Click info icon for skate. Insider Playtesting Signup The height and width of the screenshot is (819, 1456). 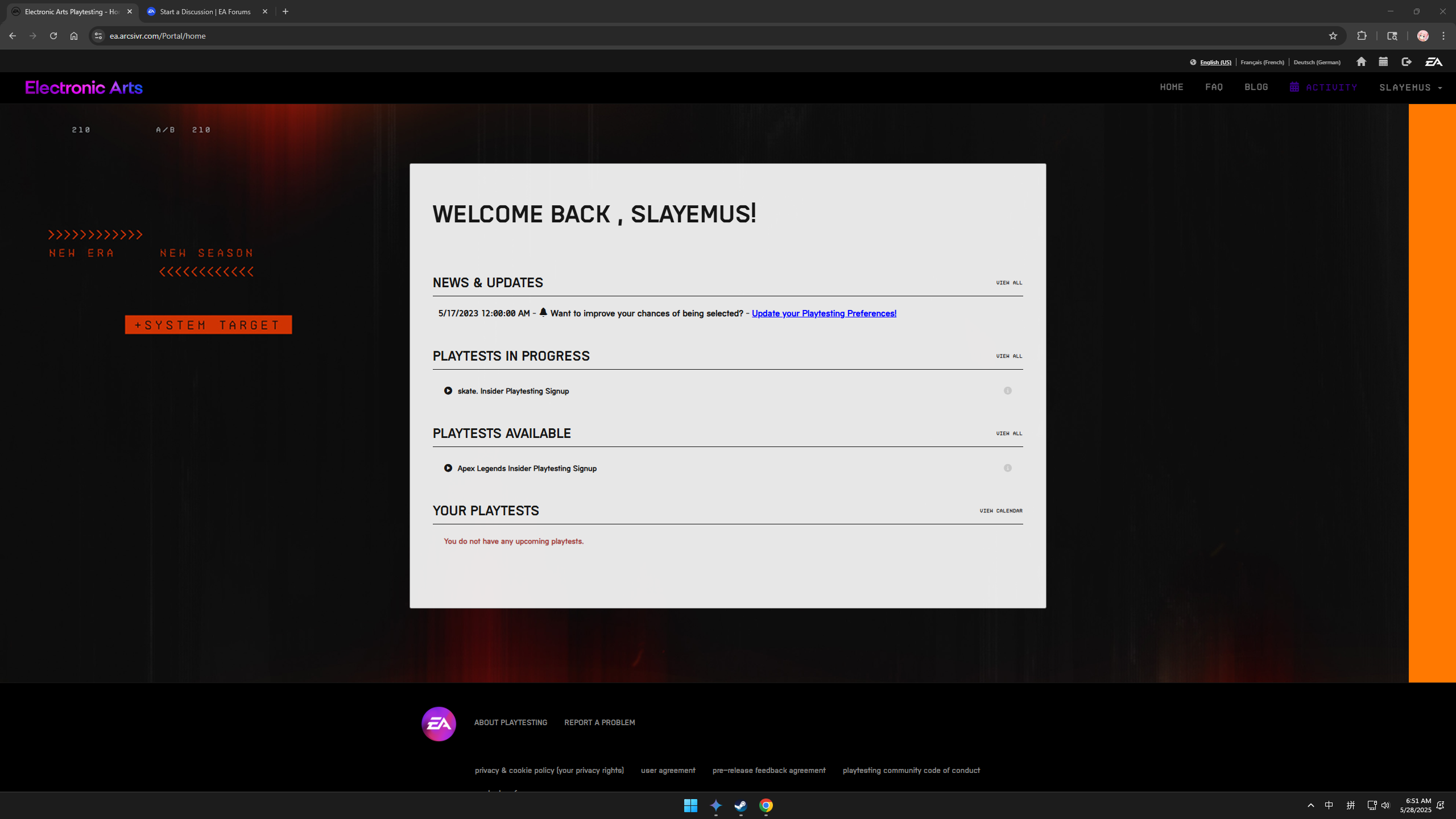pos(1008,391)
